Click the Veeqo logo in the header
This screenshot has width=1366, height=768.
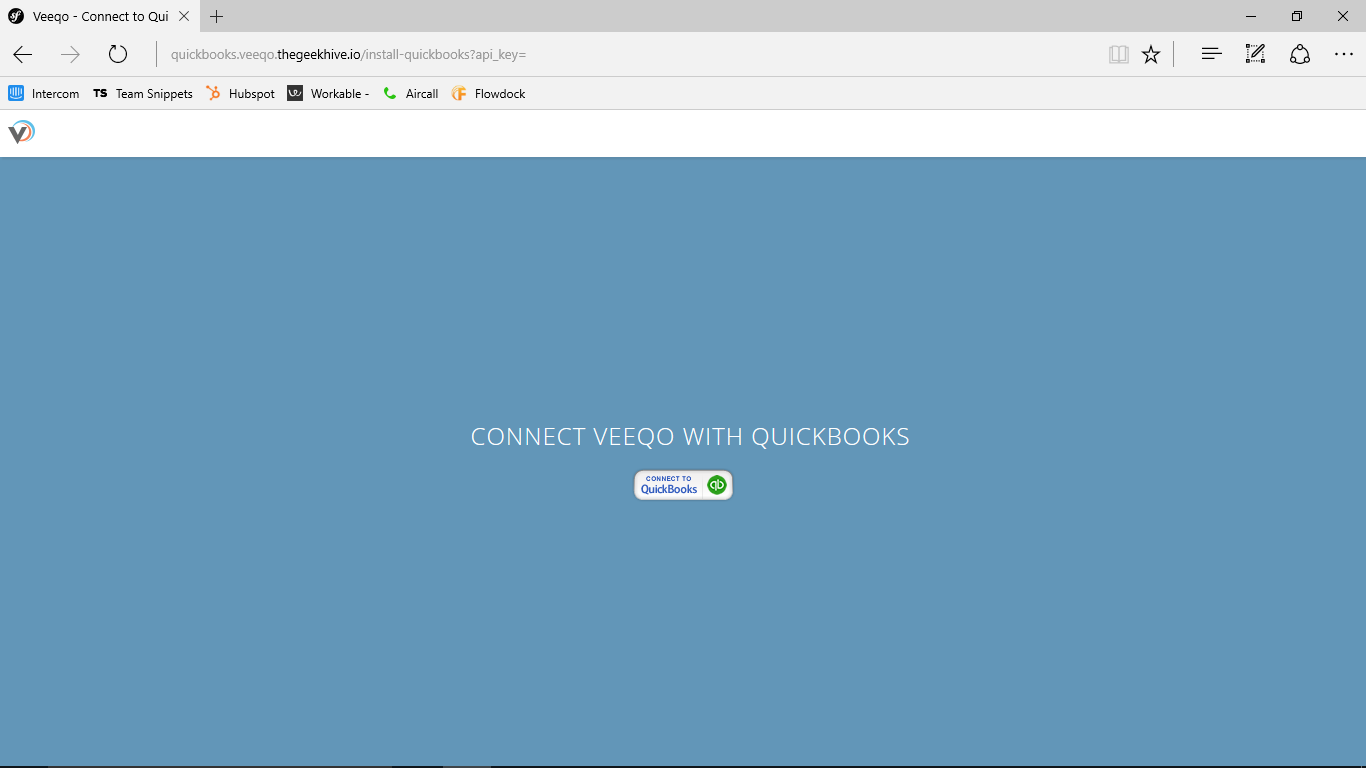pos(20,131)
